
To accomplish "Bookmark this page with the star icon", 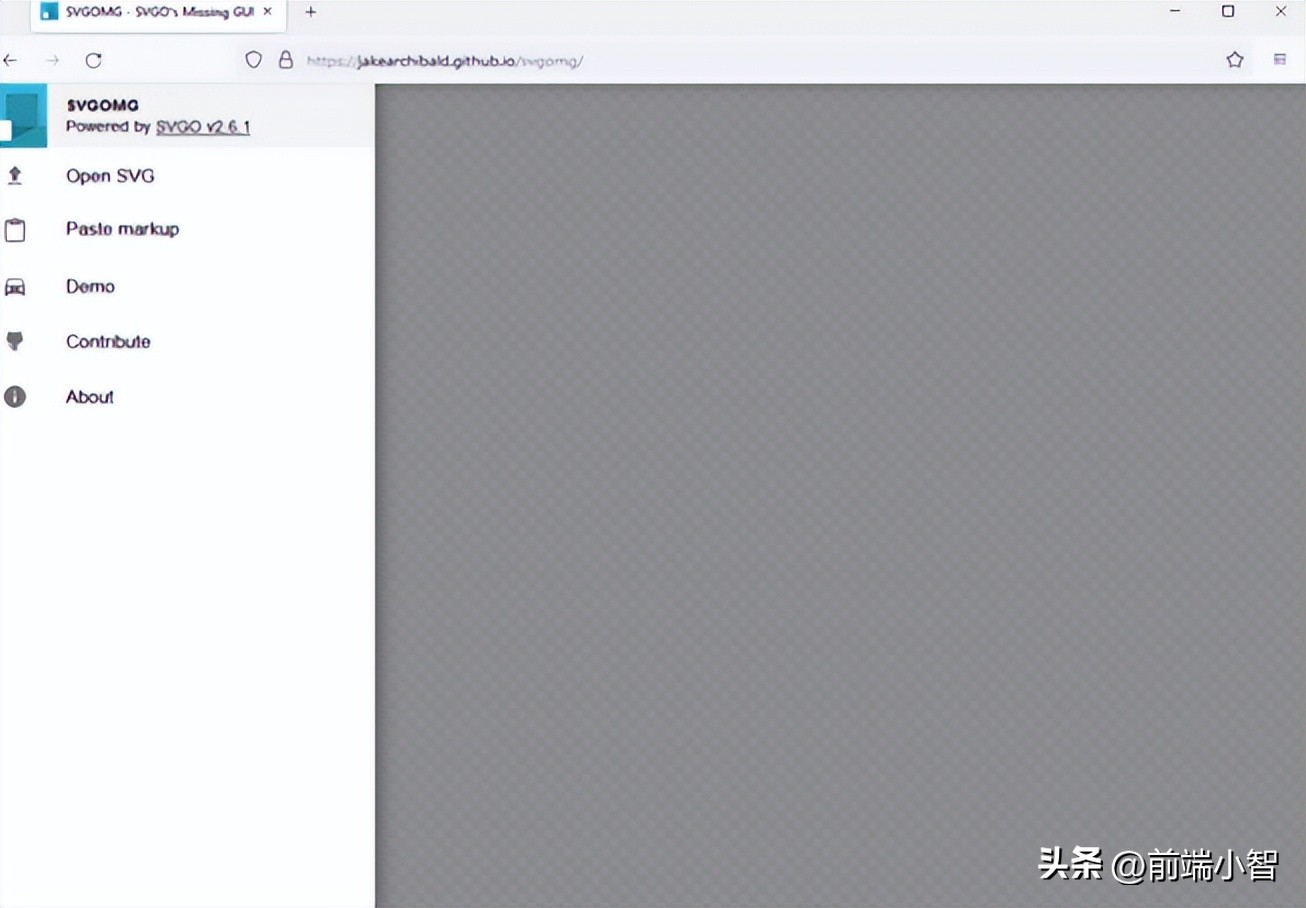I will click(1234, 59).
